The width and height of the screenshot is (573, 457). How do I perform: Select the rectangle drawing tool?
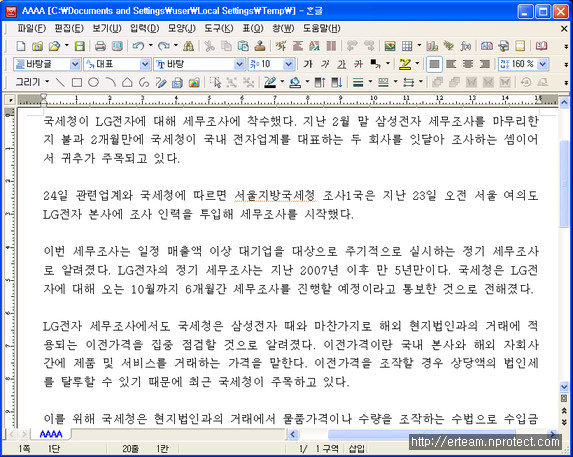(x=77, y=83)
